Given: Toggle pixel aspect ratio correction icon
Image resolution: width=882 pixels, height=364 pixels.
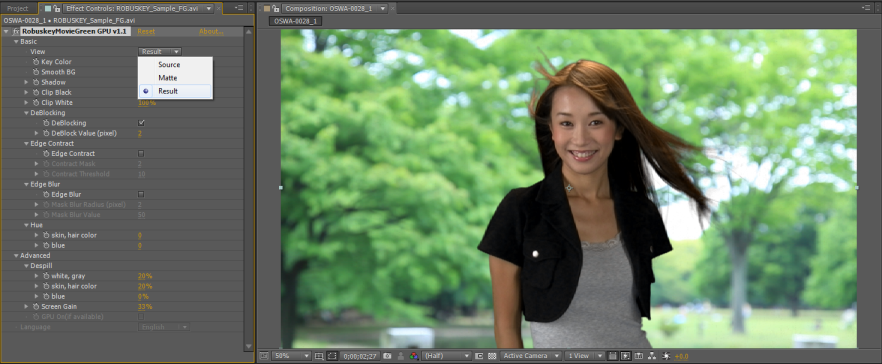Looking at the screenshot, I should 613,356.
